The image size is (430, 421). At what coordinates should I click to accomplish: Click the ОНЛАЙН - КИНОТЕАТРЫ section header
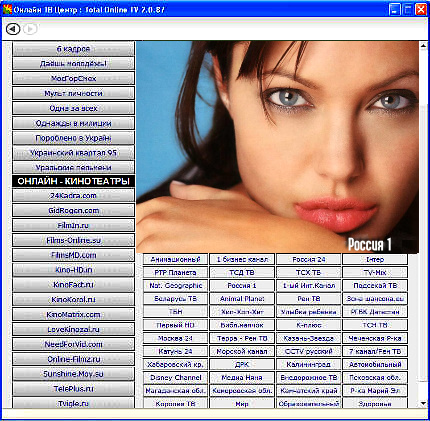click(73, 181)
